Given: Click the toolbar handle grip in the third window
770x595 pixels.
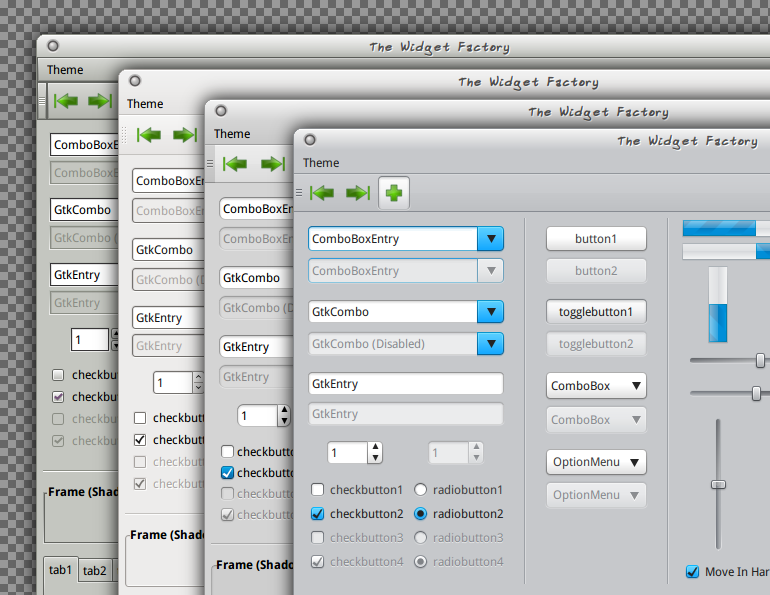Looking at the screenshot, I should [210, 163].
